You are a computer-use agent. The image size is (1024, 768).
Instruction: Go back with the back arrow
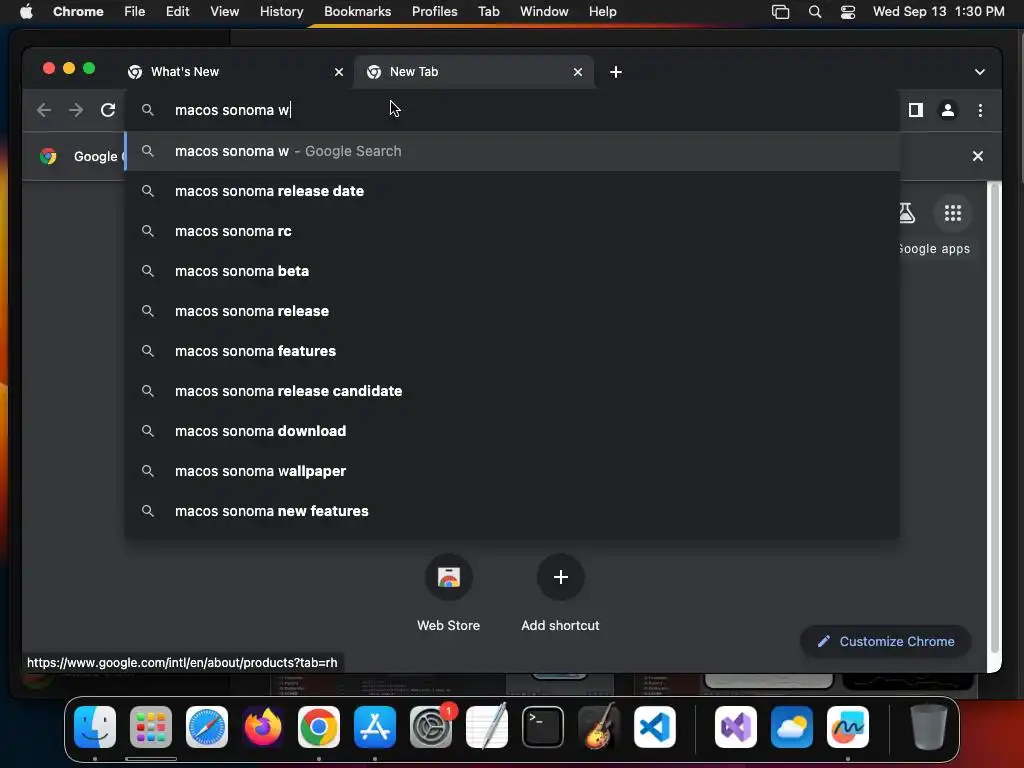pyautogui.click(x=44, y=110)
